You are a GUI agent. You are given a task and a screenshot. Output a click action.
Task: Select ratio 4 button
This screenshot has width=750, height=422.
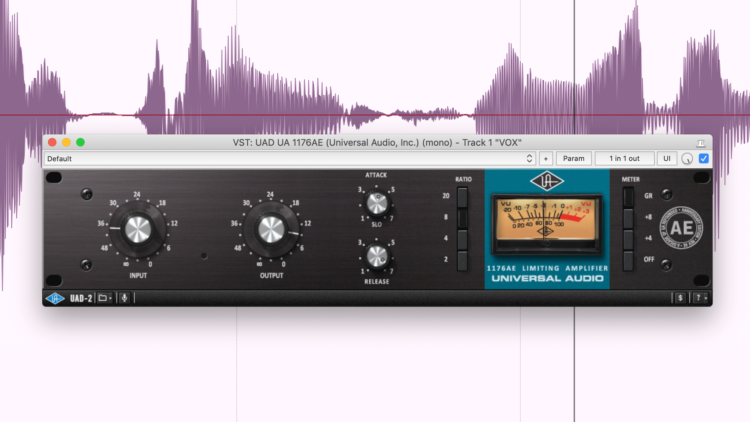pos(462,239)
